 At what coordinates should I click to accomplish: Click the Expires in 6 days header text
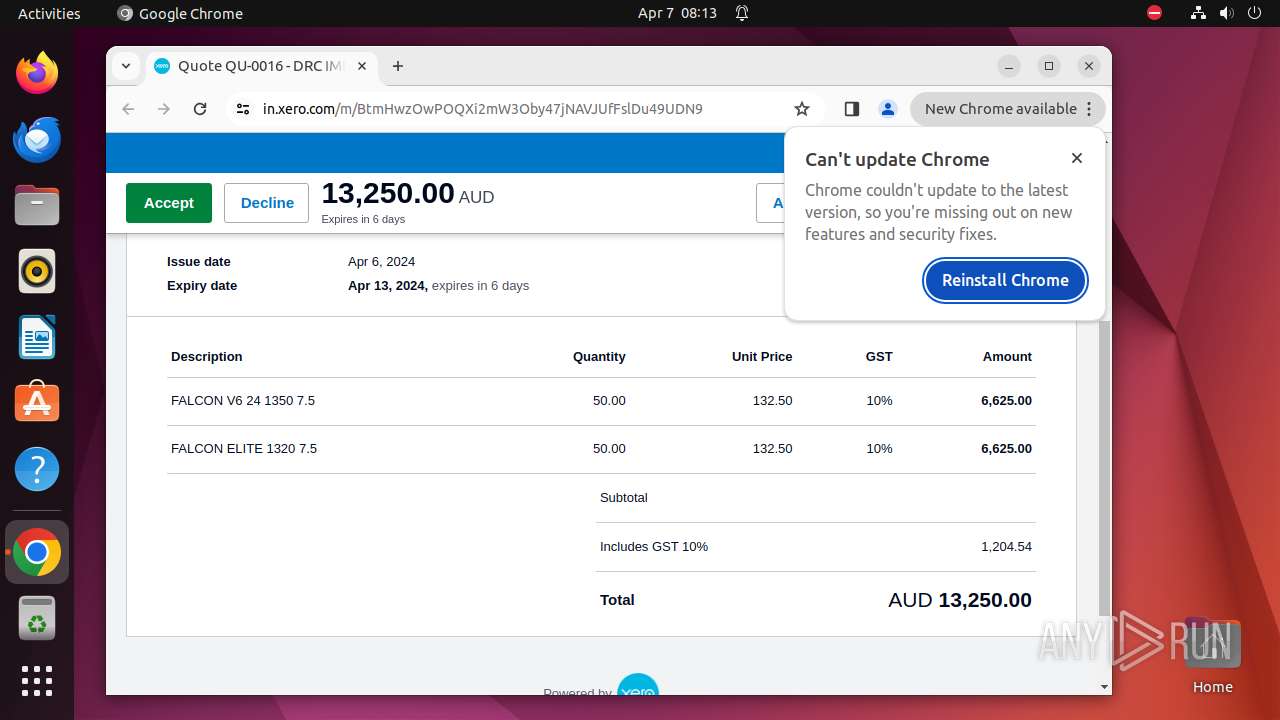point(363,219)
